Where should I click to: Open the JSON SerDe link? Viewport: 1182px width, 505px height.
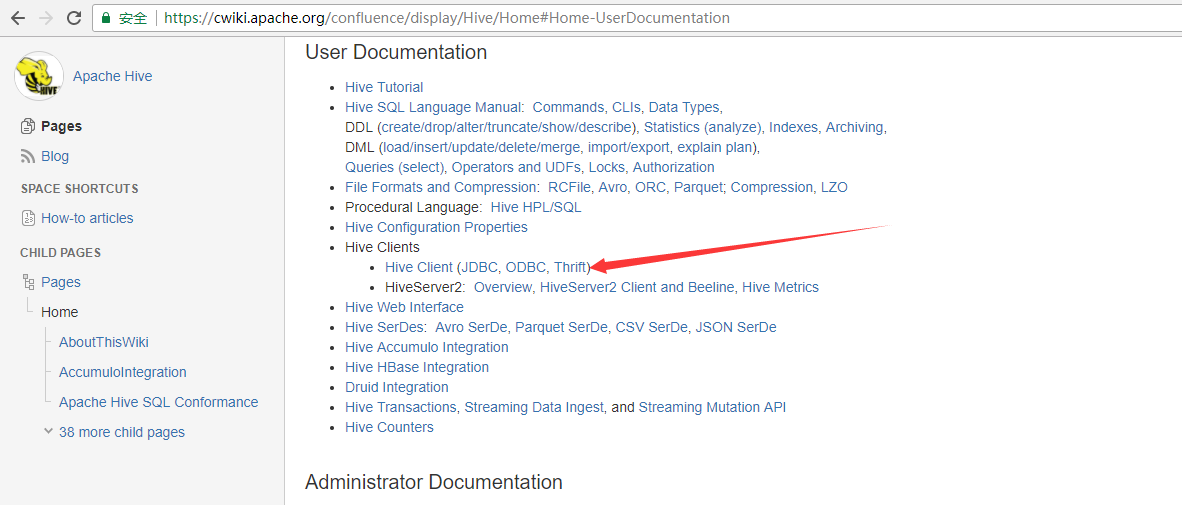pyautogui.click(x=736, y=327)
